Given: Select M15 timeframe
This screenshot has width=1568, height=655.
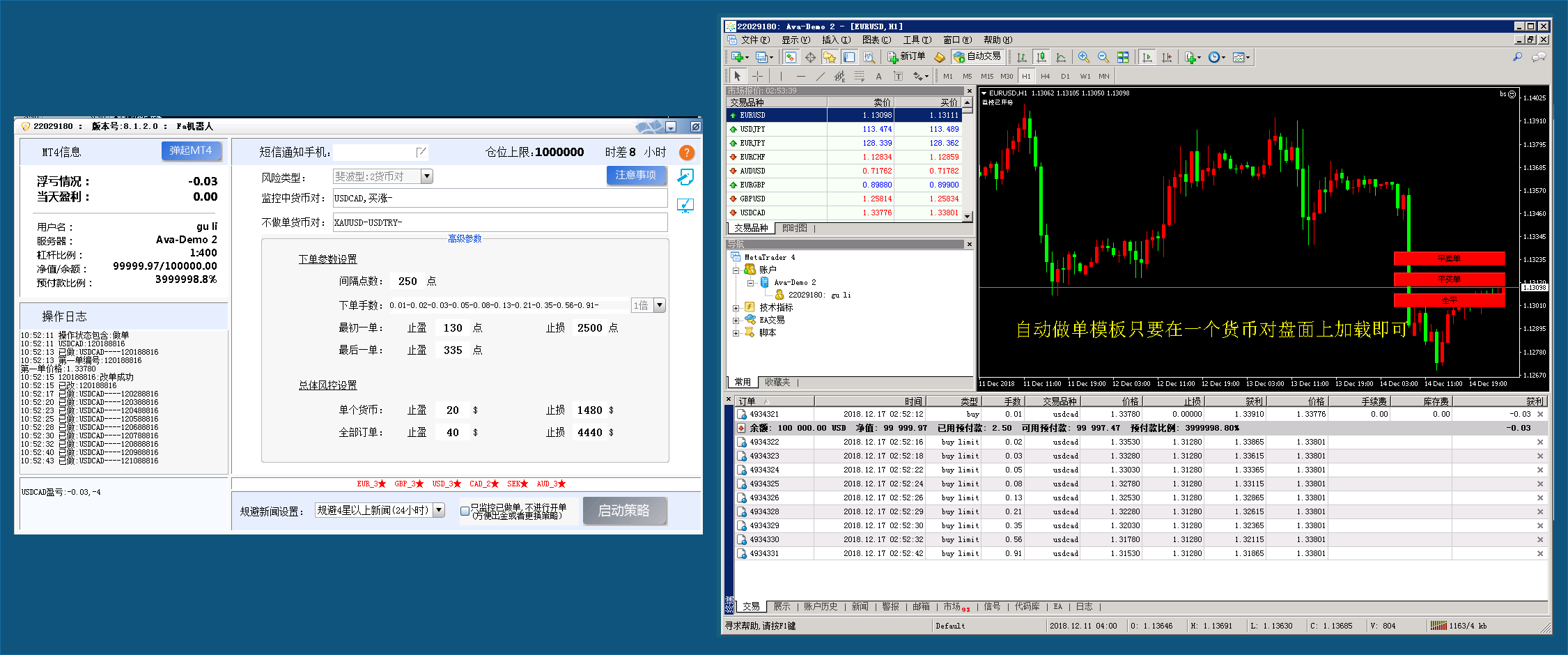Looking at the screenshot, I should [987, 76].
